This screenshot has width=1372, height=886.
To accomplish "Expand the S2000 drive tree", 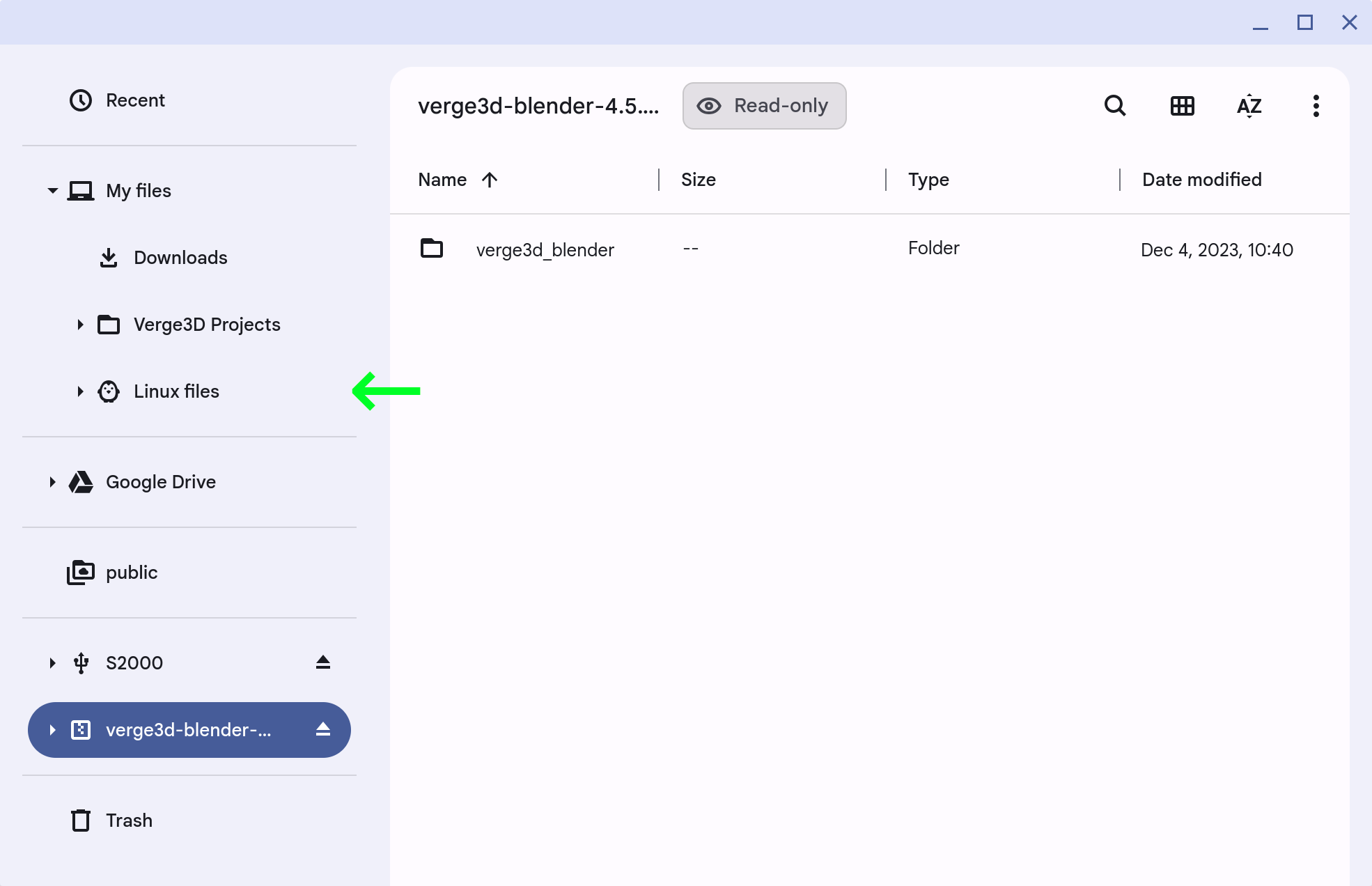I will pyautogui.click(x=52, y=663).
